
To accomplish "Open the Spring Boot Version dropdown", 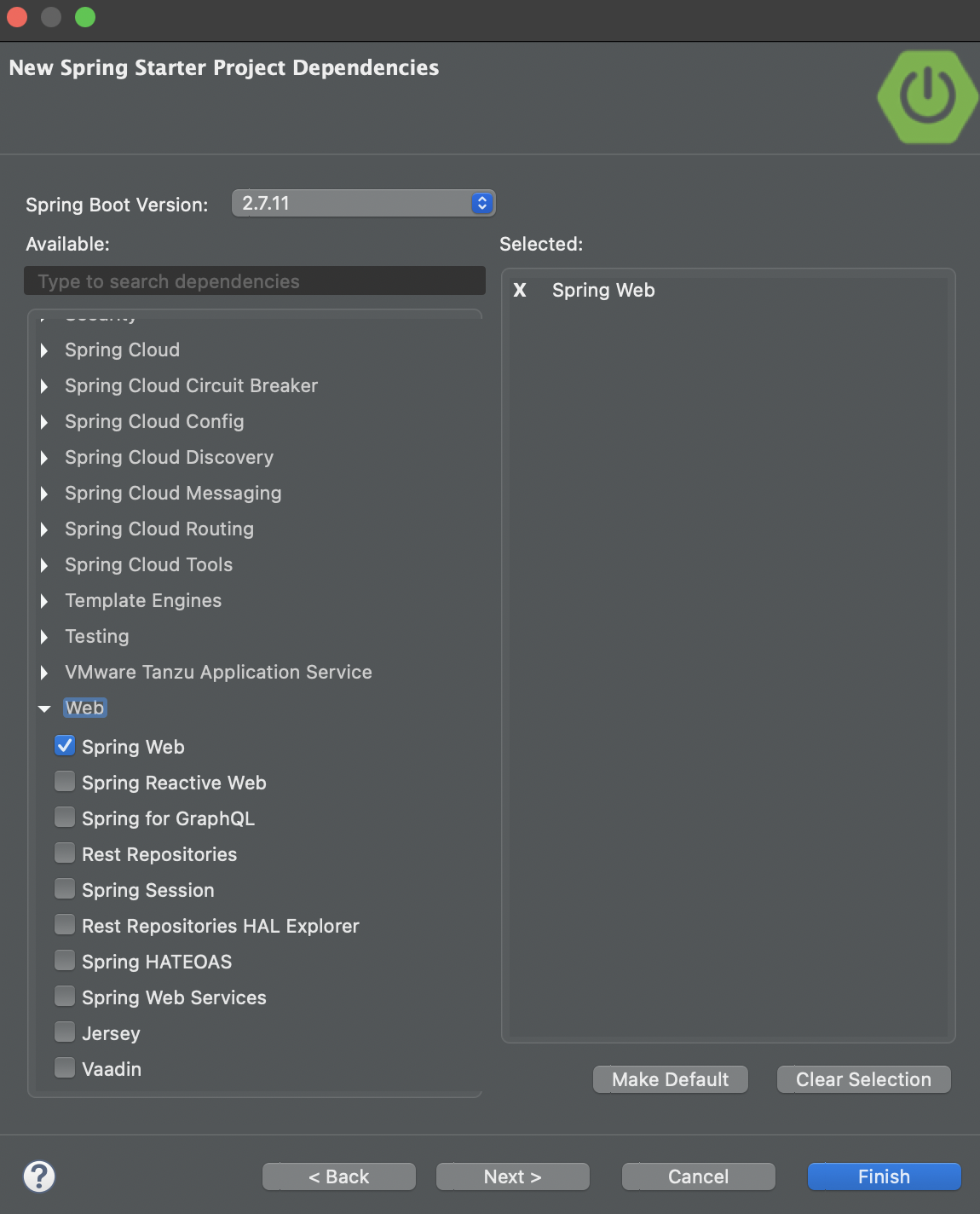I will click(x=364, y=203).
